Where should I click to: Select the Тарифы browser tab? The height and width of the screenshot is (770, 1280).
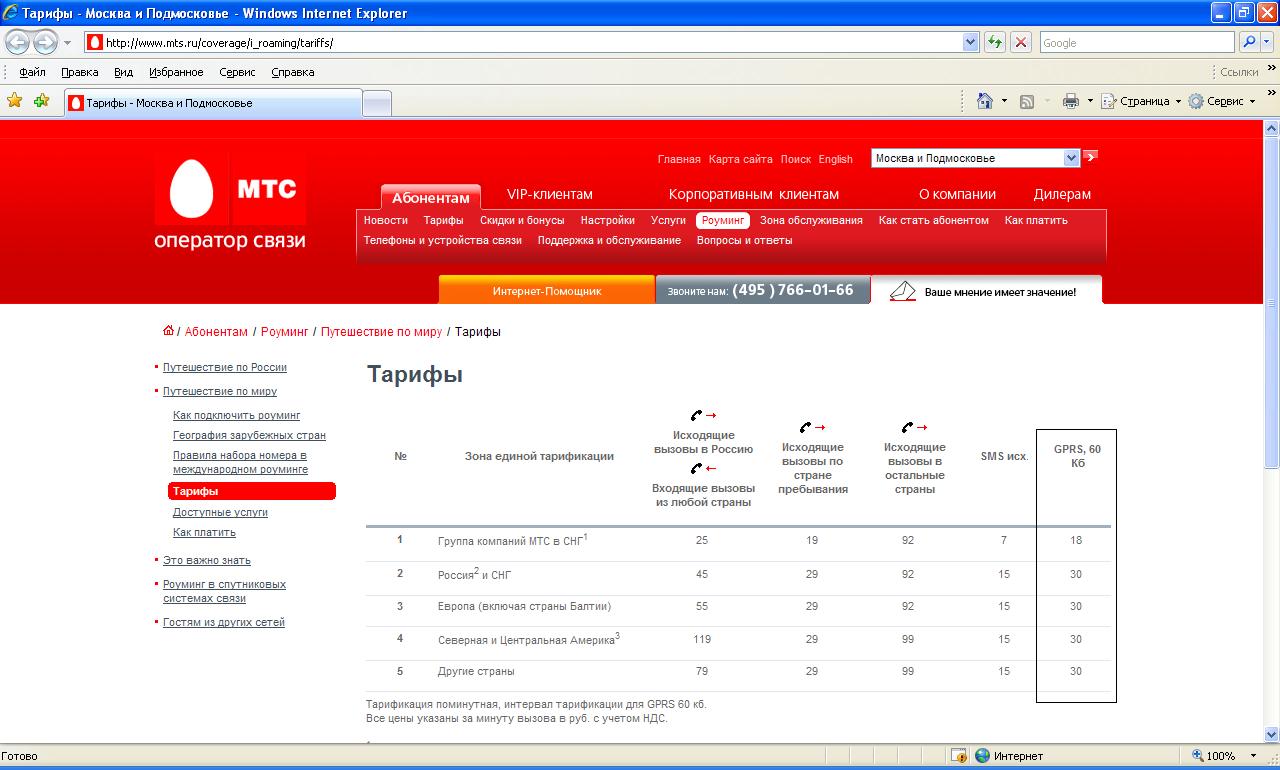tap(212, 103)
